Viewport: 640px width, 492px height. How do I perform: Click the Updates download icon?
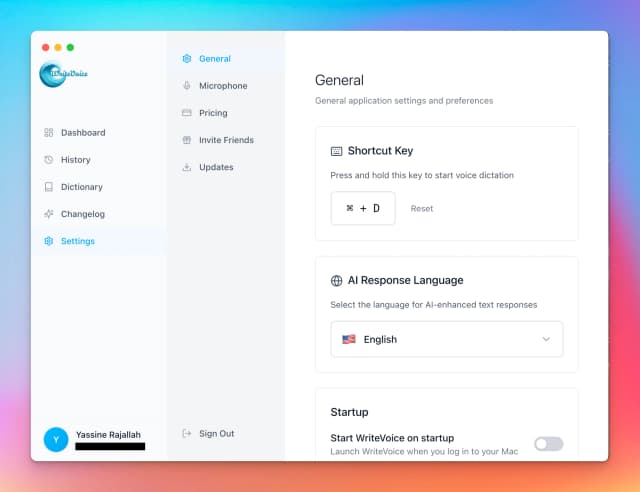[x=187, y=167]
